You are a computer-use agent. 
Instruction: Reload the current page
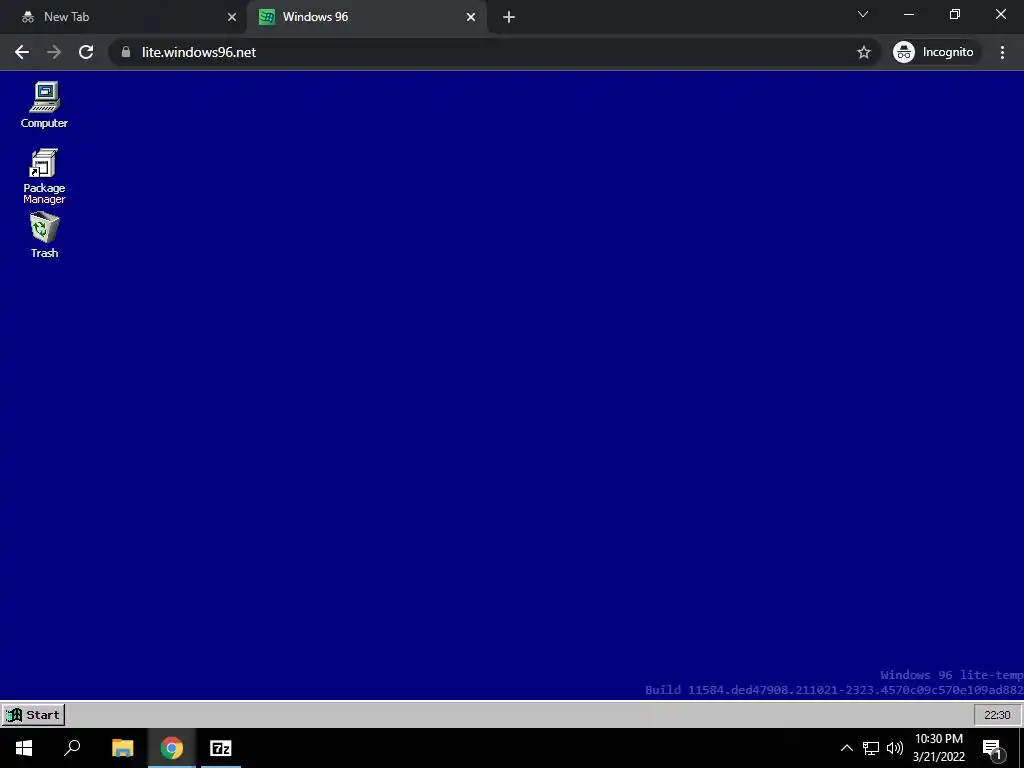click(x=86, y=52)
